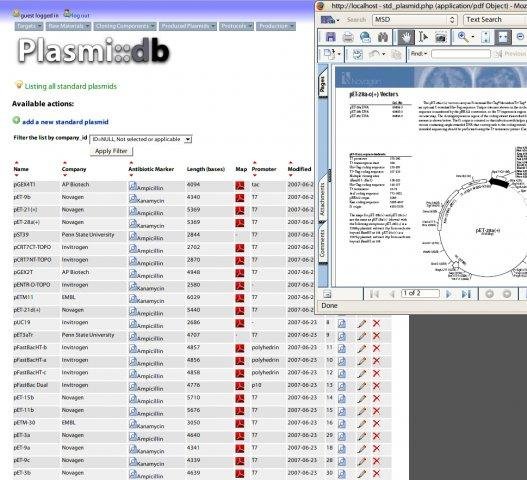Open the Production menu

[x=276, y=26]
